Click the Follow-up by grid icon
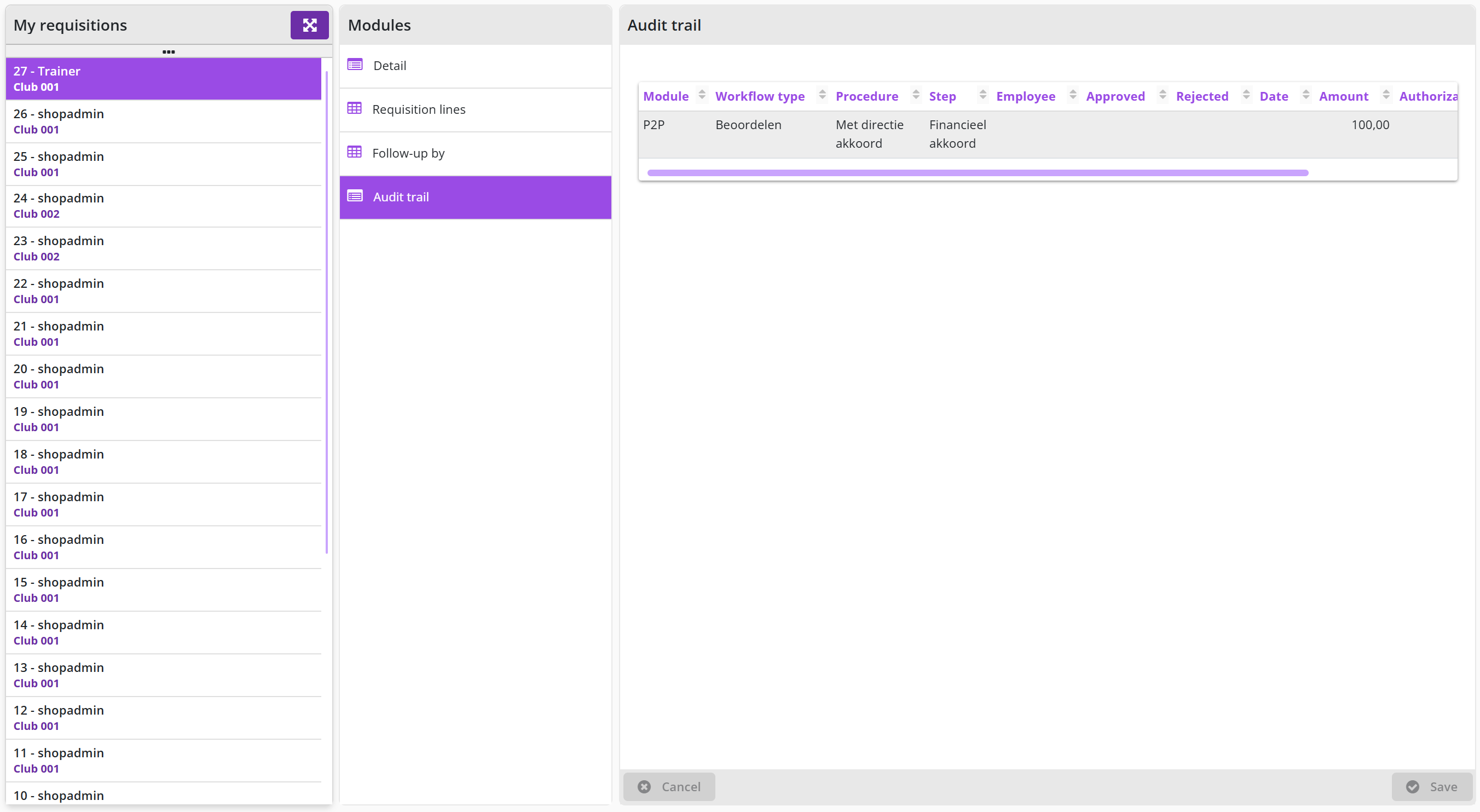Image resolution: width=1480 pixels, height=812 pixels. click(x=355, y=152)
